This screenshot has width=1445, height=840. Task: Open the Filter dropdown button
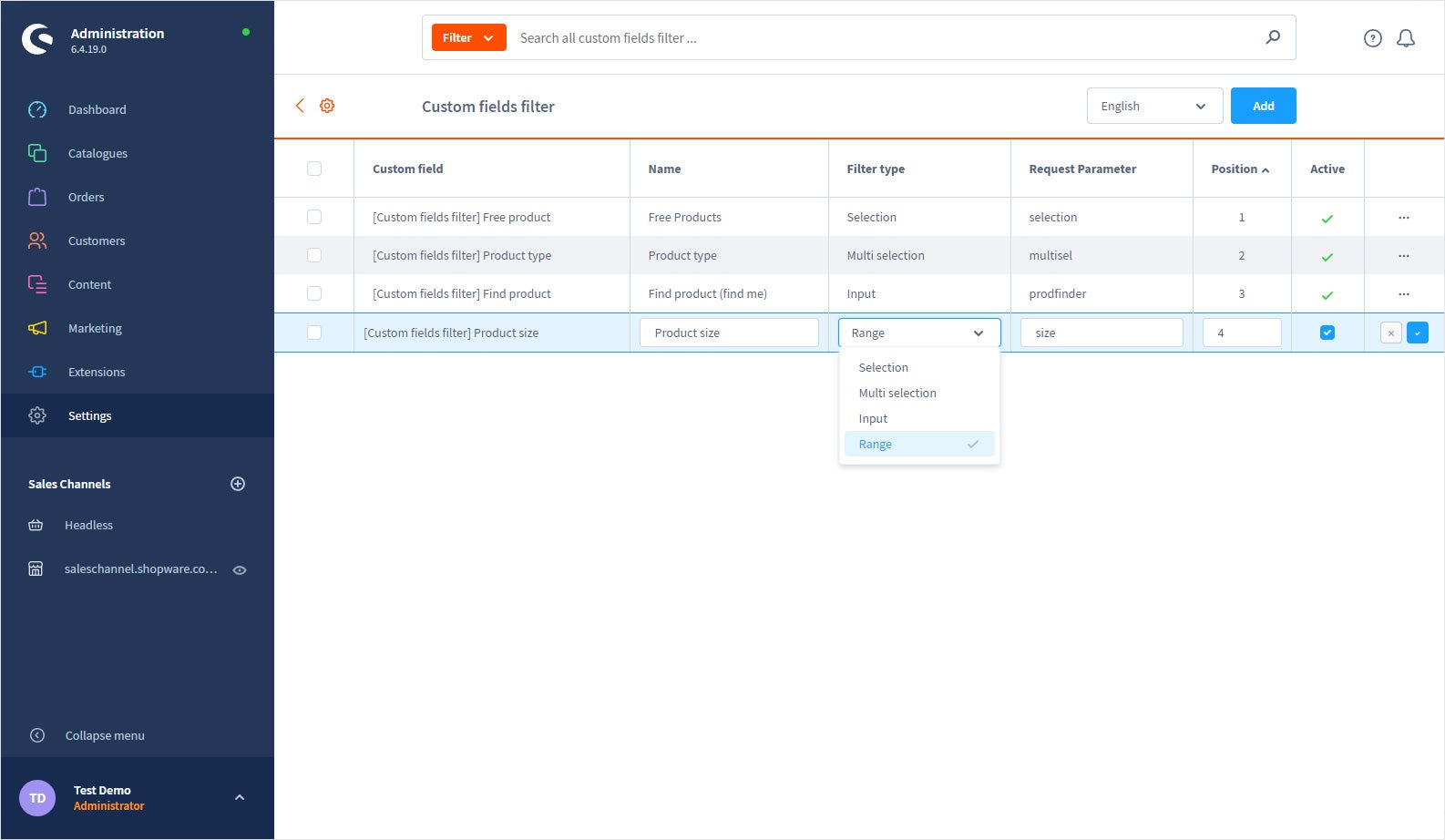468,37
